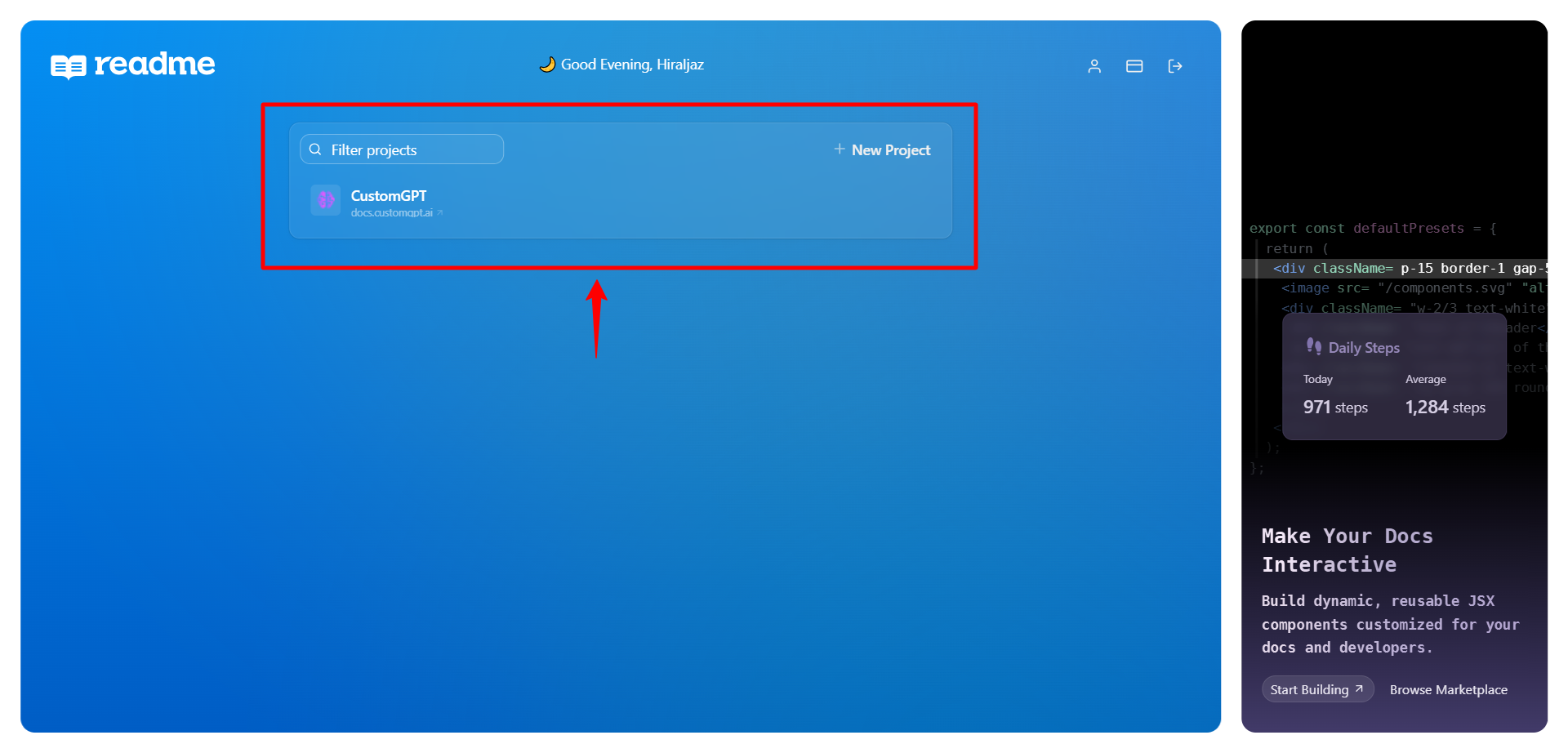The image size is (1568, 753).
Task: Click the plus icon beside New Project
Action: 839,149
